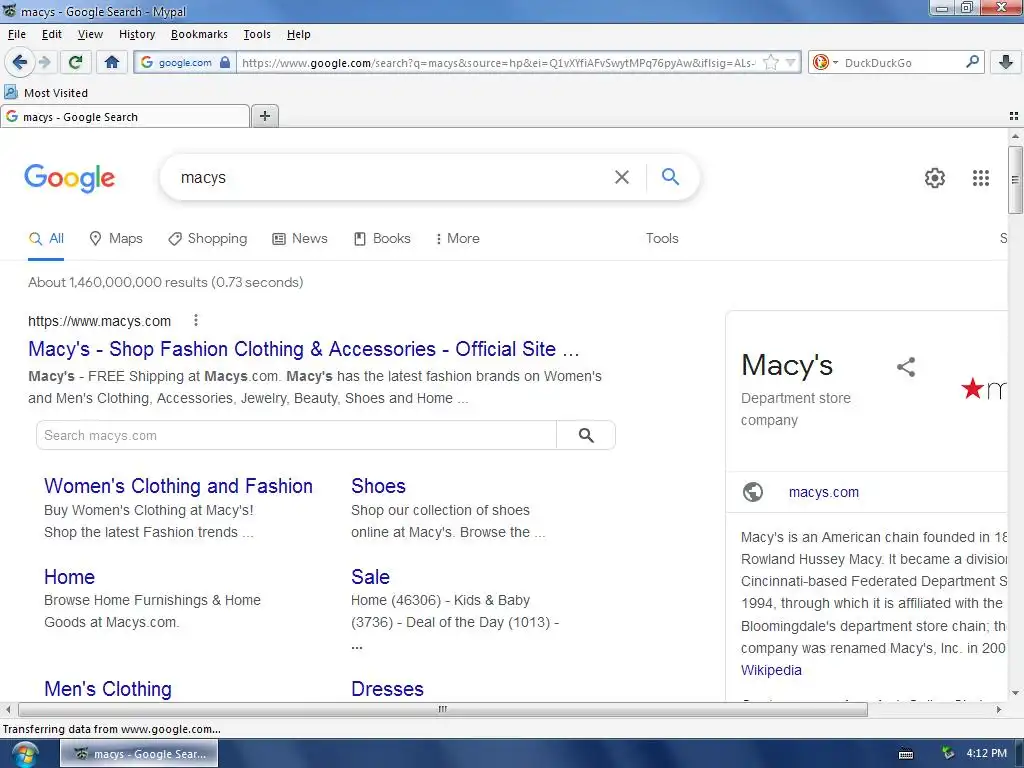Open Women's Clothing and Fashion sitelink
This screenshot has width=1024, height=768.
click(x=178, y=486)
